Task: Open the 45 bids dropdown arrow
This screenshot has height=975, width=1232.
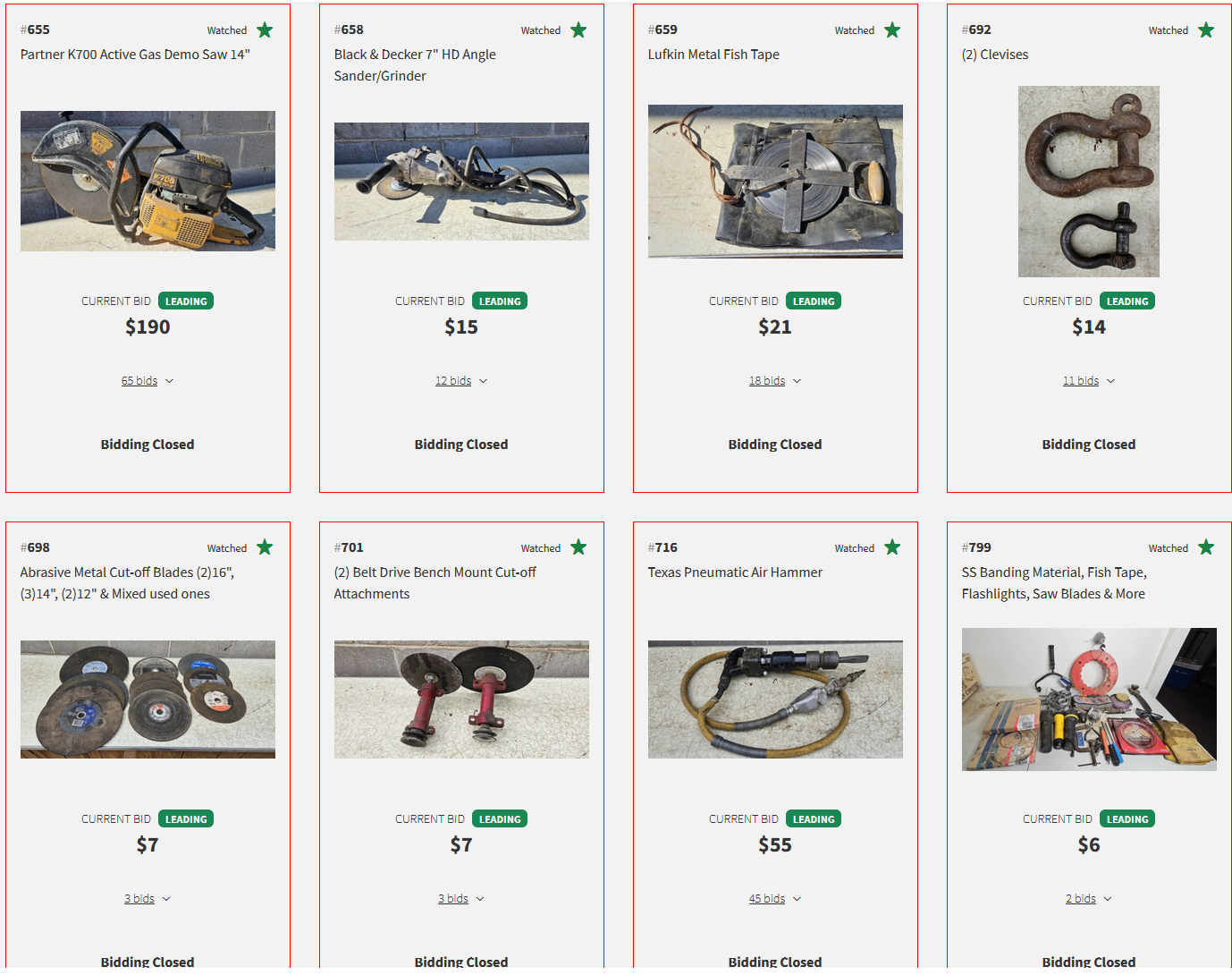Action: click(797, 899)
